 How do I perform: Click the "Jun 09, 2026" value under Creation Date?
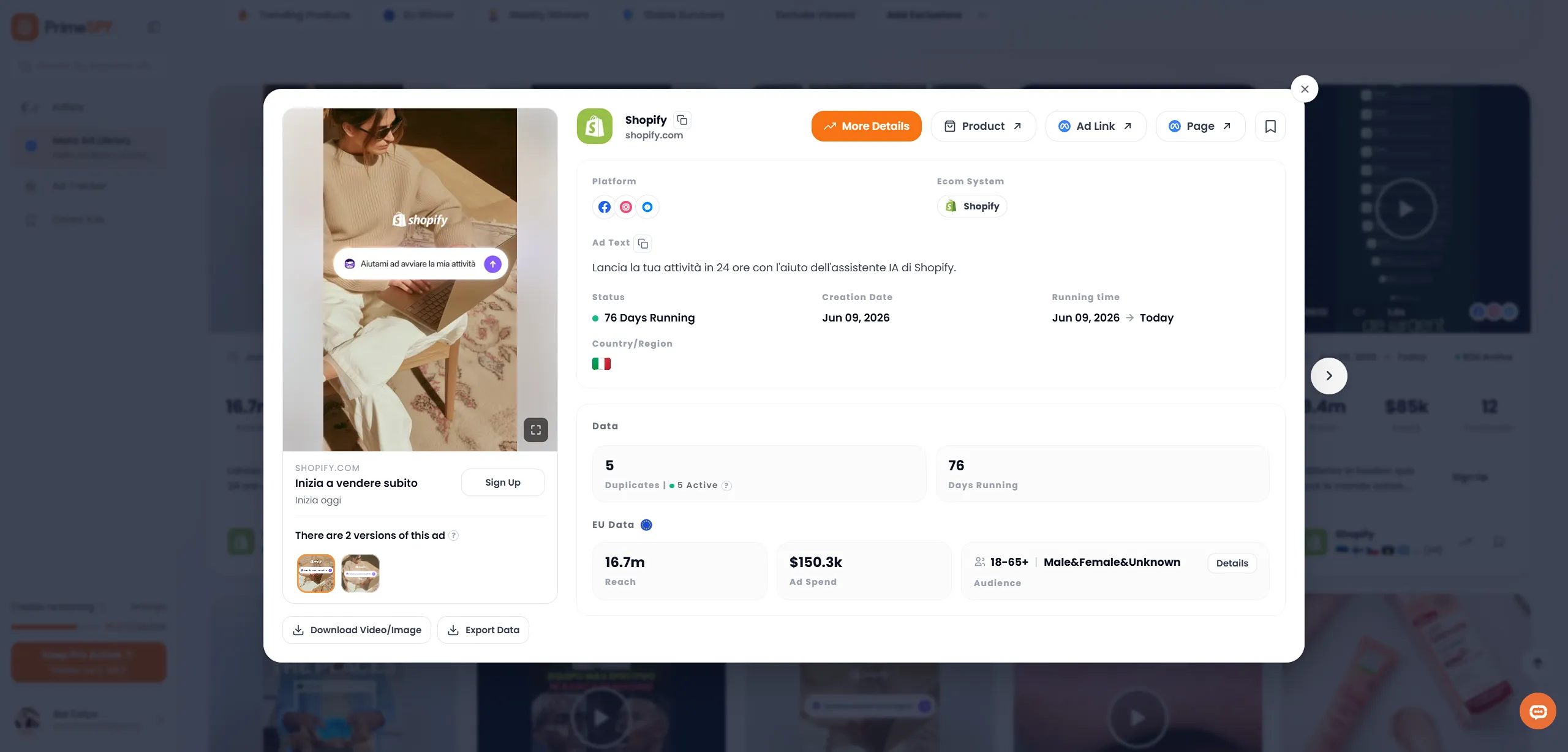pyautogui.click(x=855, y=318)
